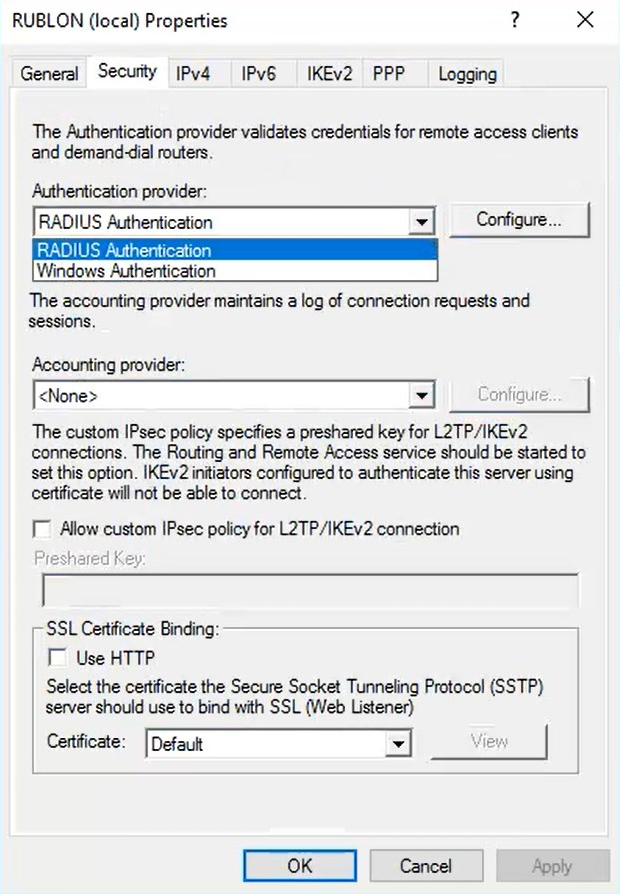This screenshot has height=894, width=620.
Task: Toggle the Use HTTP checkbox
Action: [58, 658]
